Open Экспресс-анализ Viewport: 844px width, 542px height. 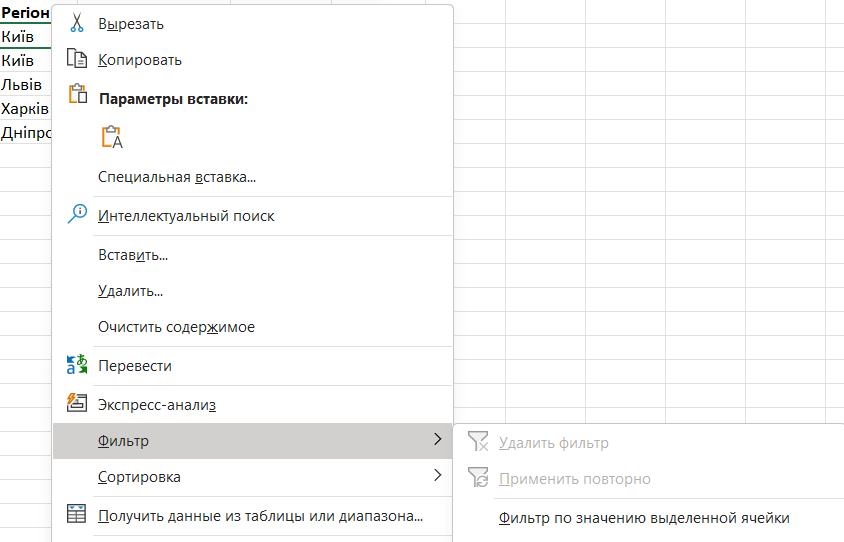tap(252, 405)
